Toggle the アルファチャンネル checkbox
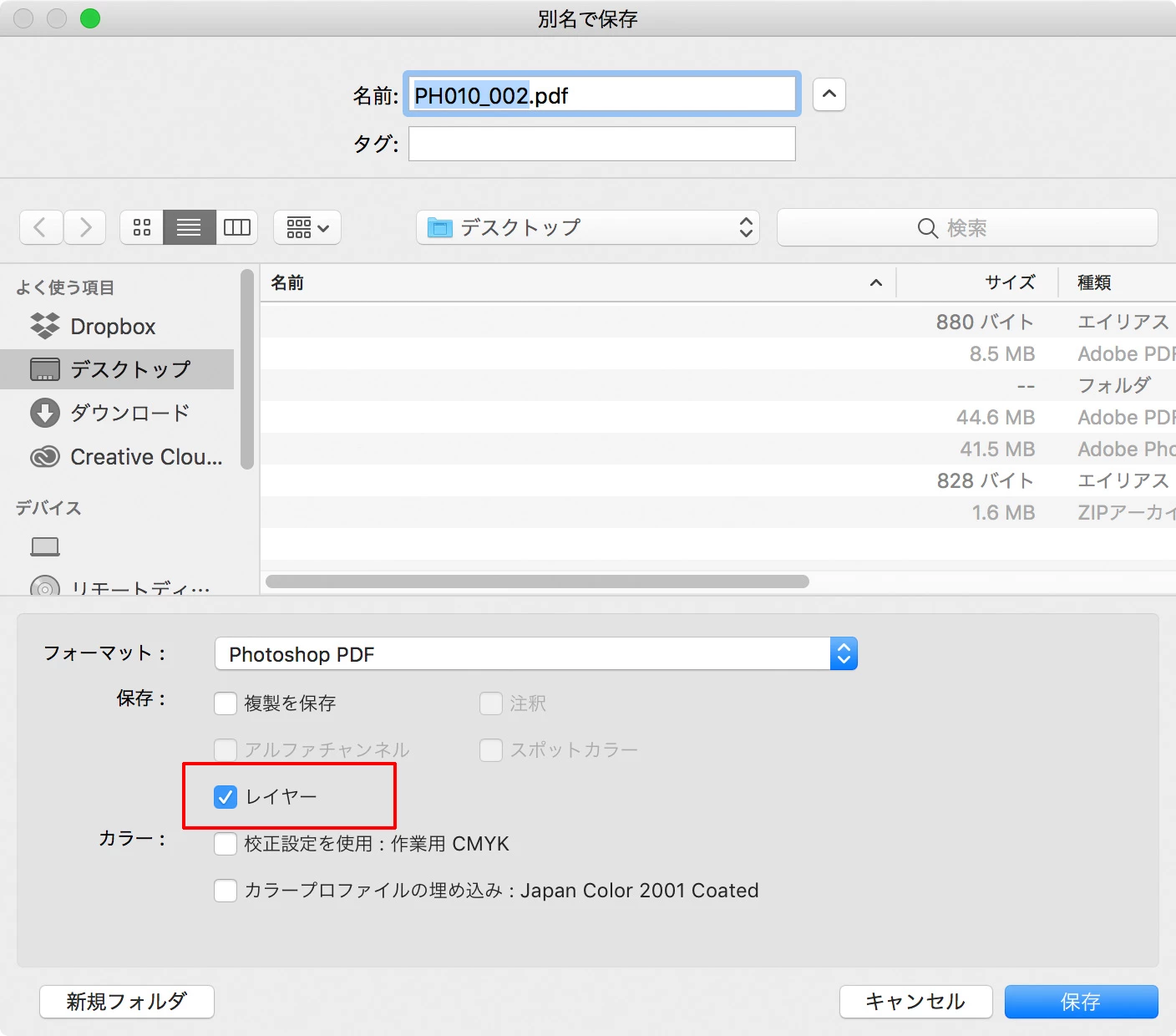Image resolution: width=1176 pixels, height=1036 pixels. 226,750
